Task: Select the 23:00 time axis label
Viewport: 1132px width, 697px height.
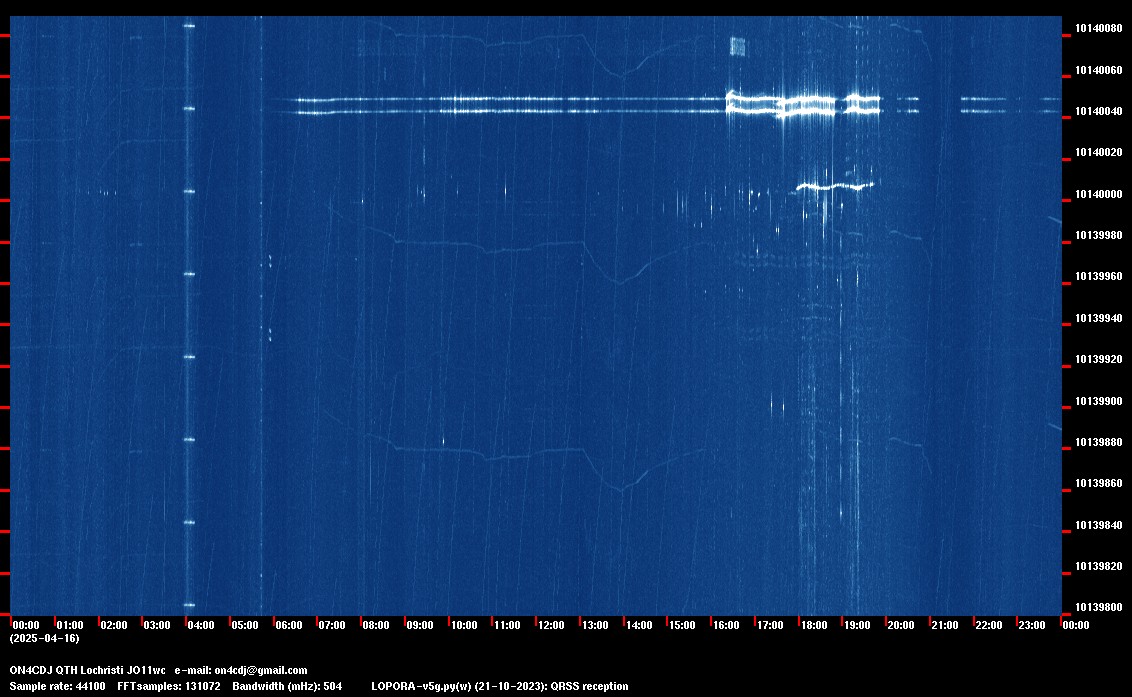Action: (1032, 625)
